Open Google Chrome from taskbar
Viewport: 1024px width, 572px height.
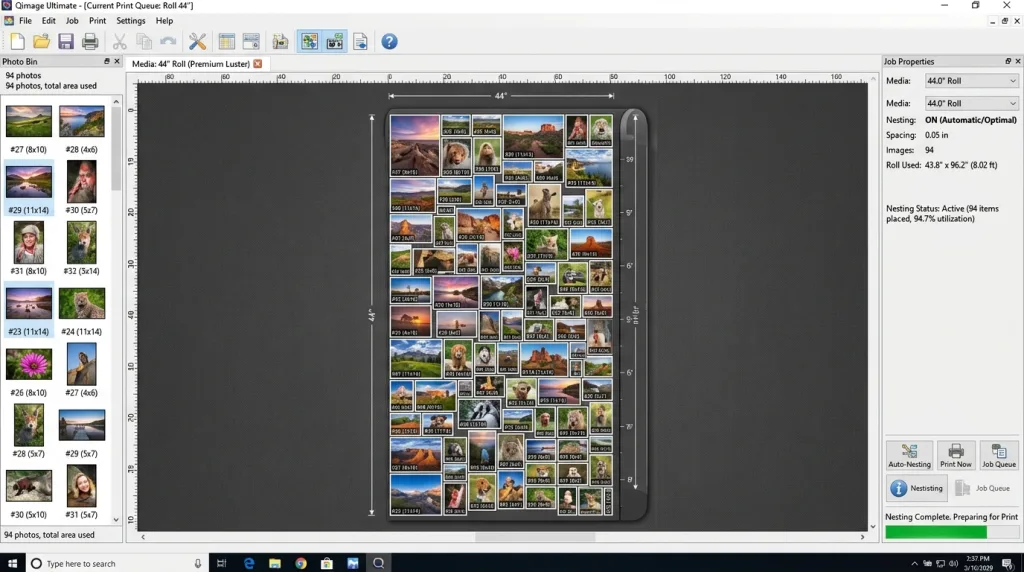click(300, 563)
